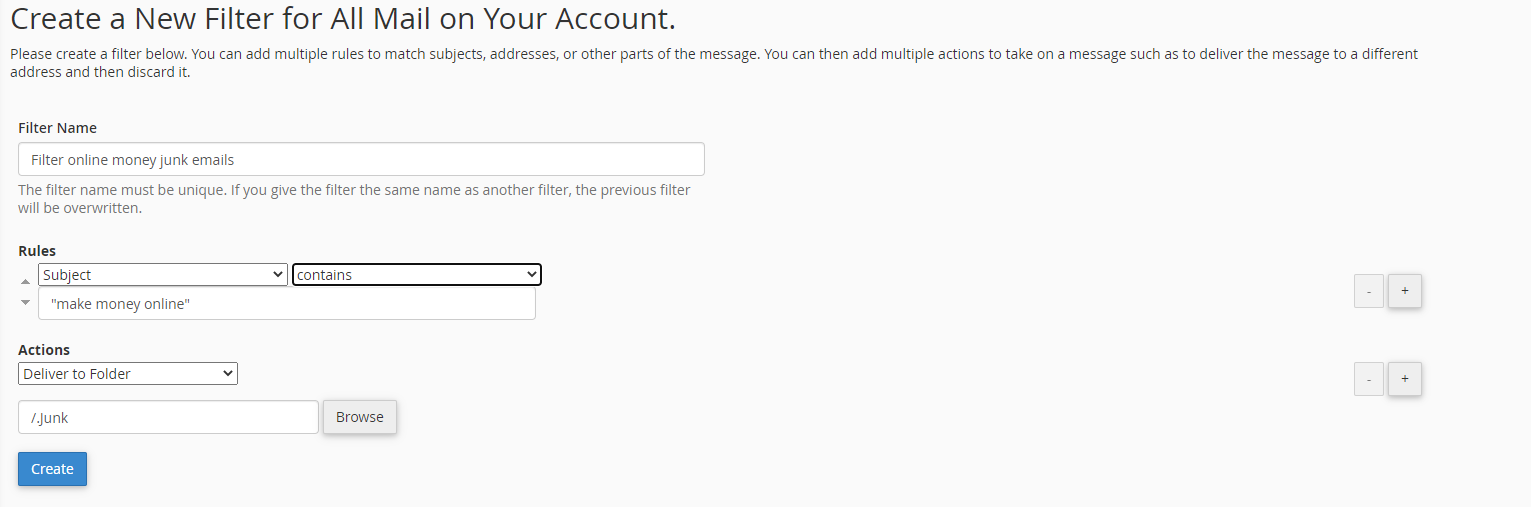Expand the 'contains' match type dropdown
The image size is (1531, 507).
click(416, 275)
